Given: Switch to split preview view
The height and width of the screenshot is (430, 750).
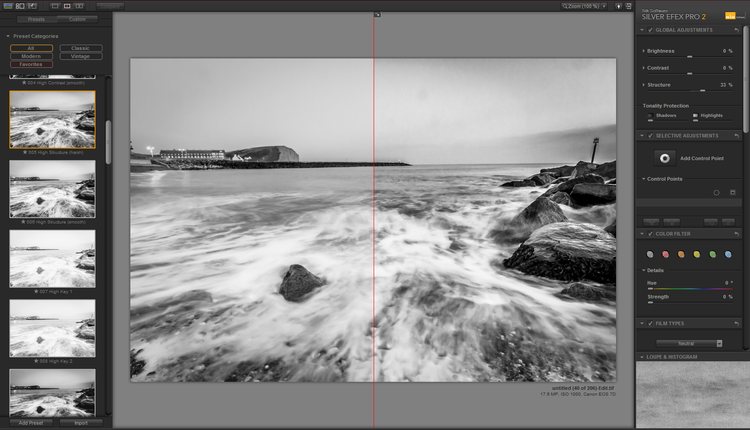Looking at the screenshot, I should point(67,6).
